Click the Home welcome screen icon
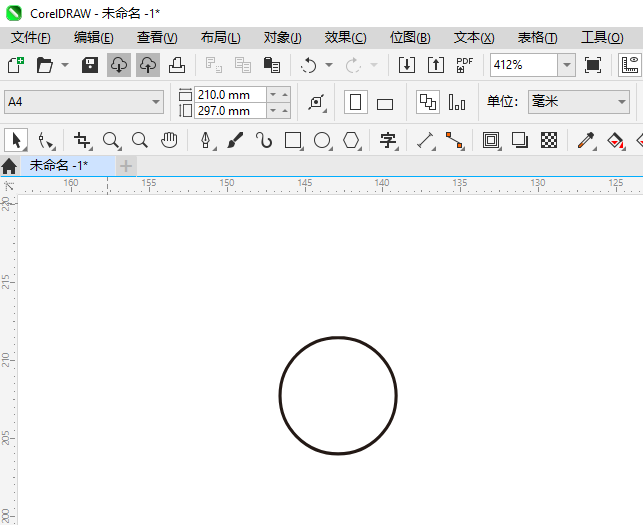Image resolution: width=643 pixels, height=525 pixels. [9, 166]
